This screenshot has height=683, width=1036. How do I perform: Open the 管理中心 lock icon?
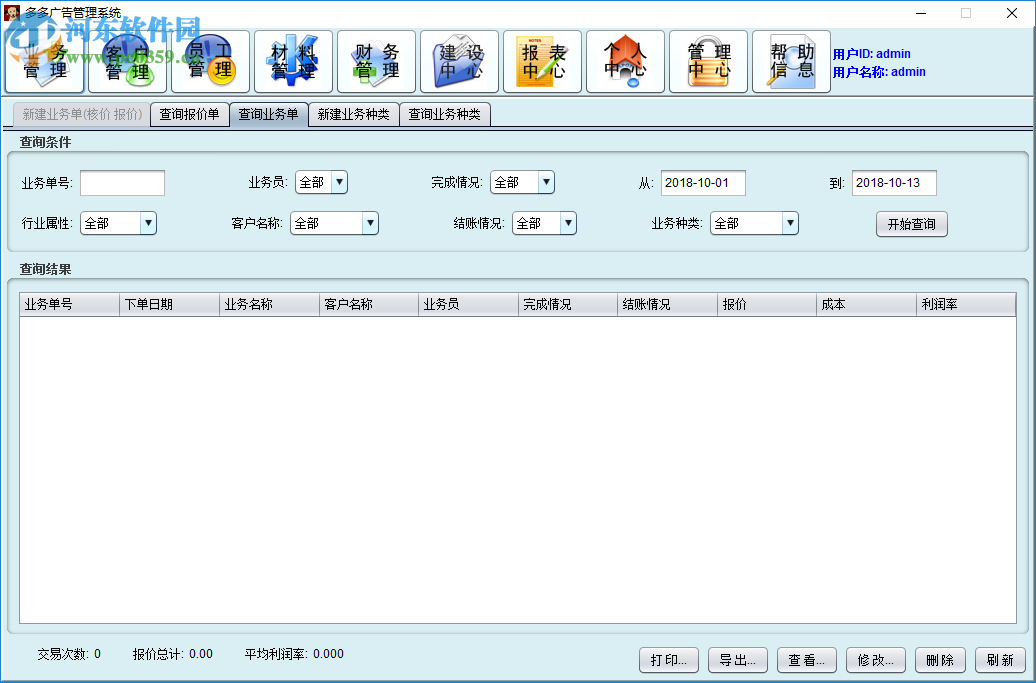click(708, 61)
